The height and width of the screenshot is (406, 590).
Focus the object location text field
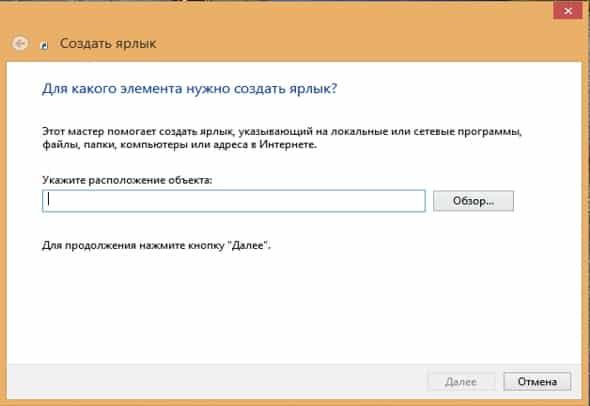point(234,201)
